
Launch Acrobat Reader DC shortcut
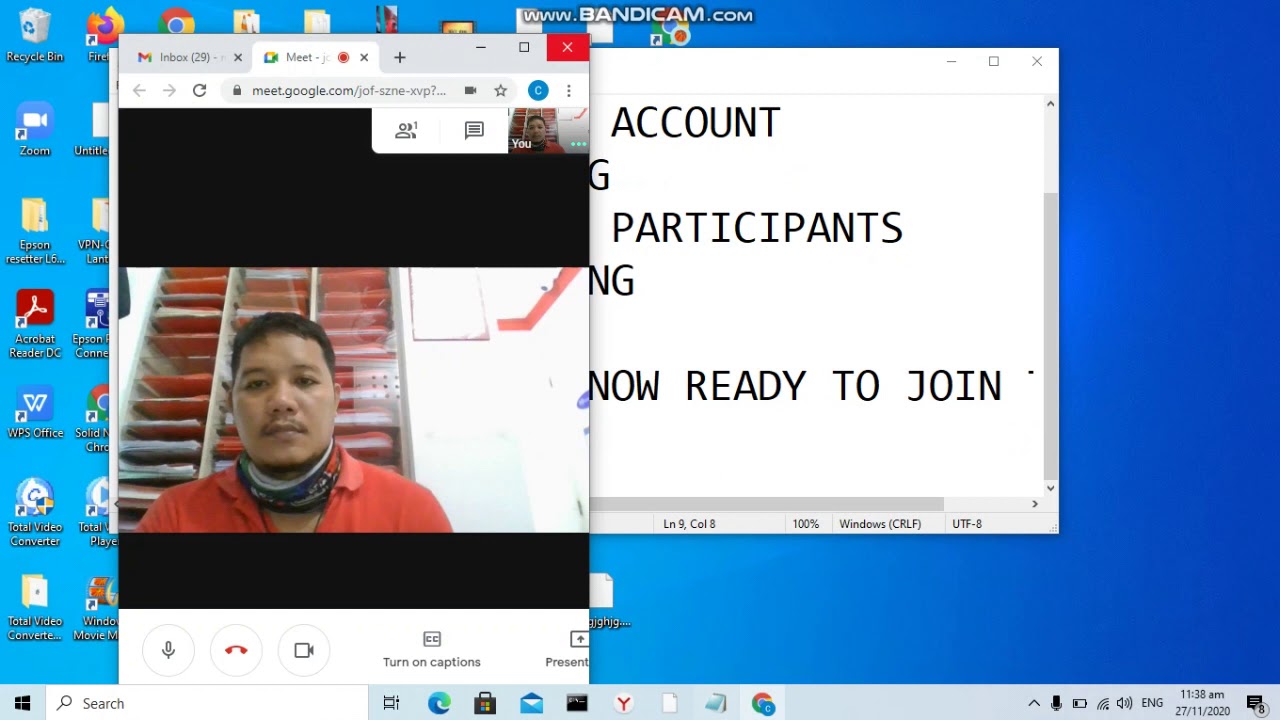coord(35,325)
